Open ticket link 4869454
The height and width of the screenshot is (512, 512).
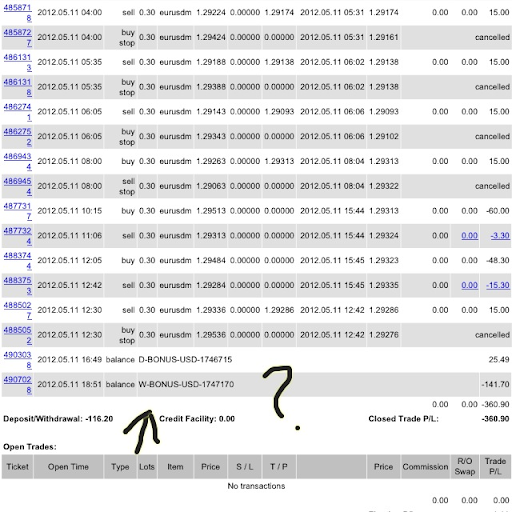tap(18, 186)
